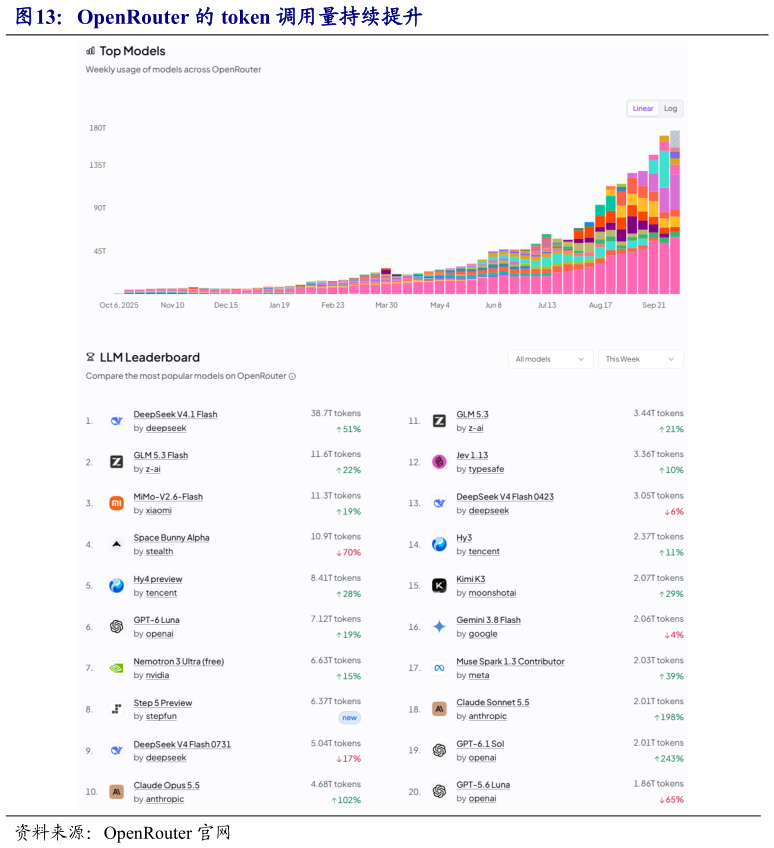Open the stepfun provider link

pyautogui.click(x=161, y=716)
